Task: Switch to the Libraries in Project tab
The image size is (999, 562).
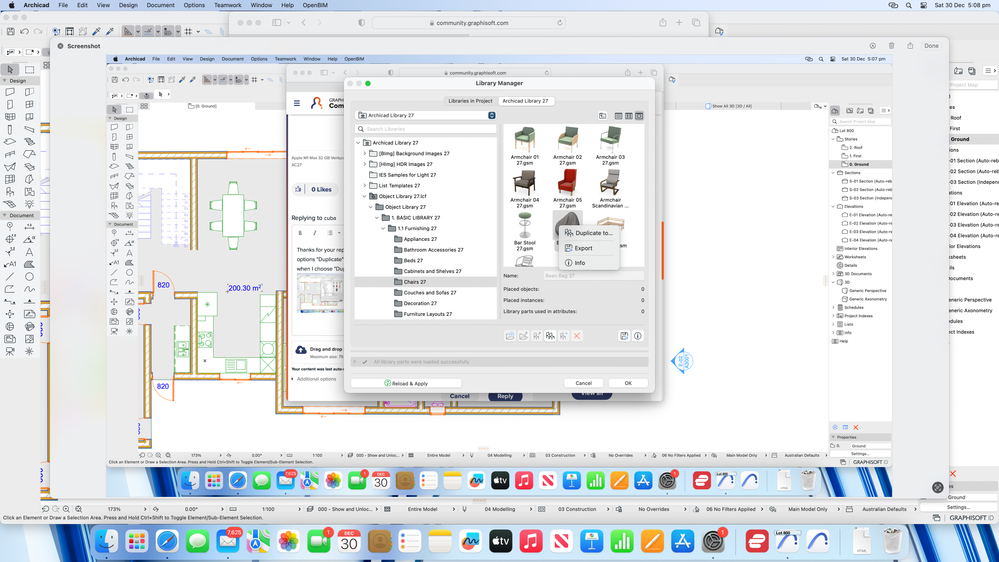Action: coord(470,101)
